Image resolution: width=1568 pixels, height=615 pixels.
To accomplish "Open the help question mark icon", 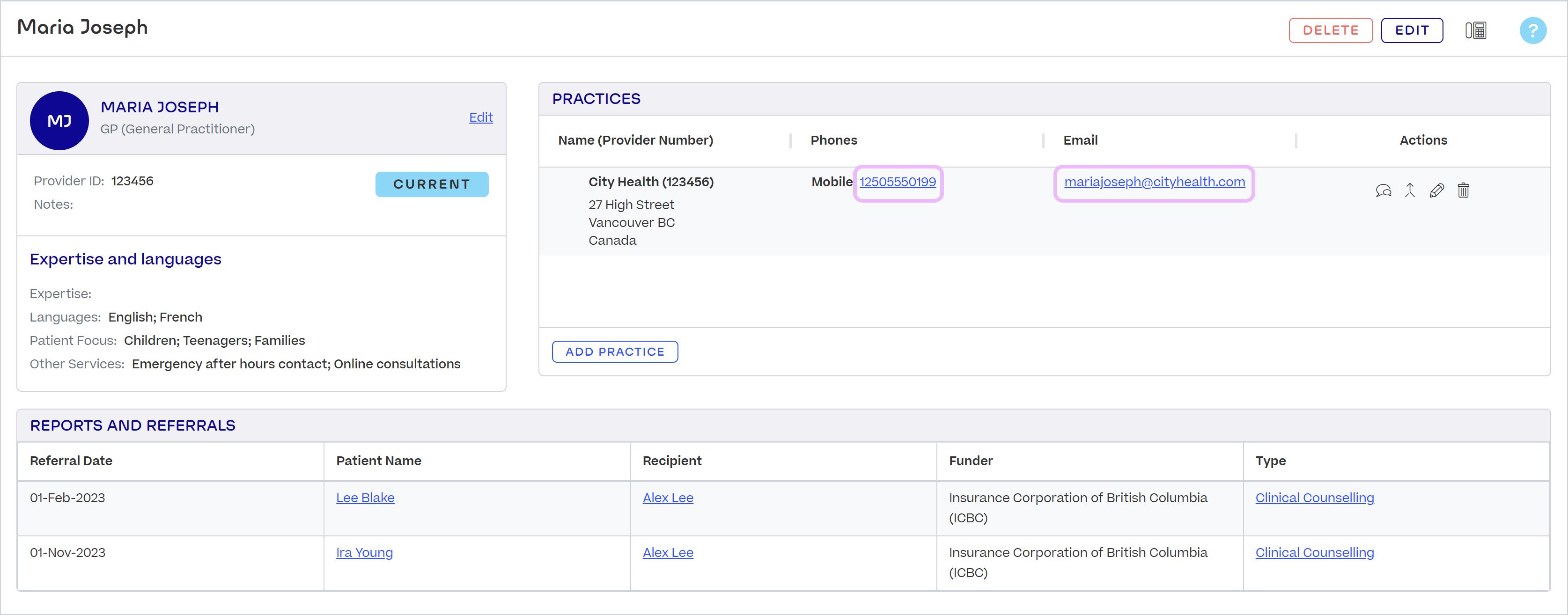I will (1533, 30).
